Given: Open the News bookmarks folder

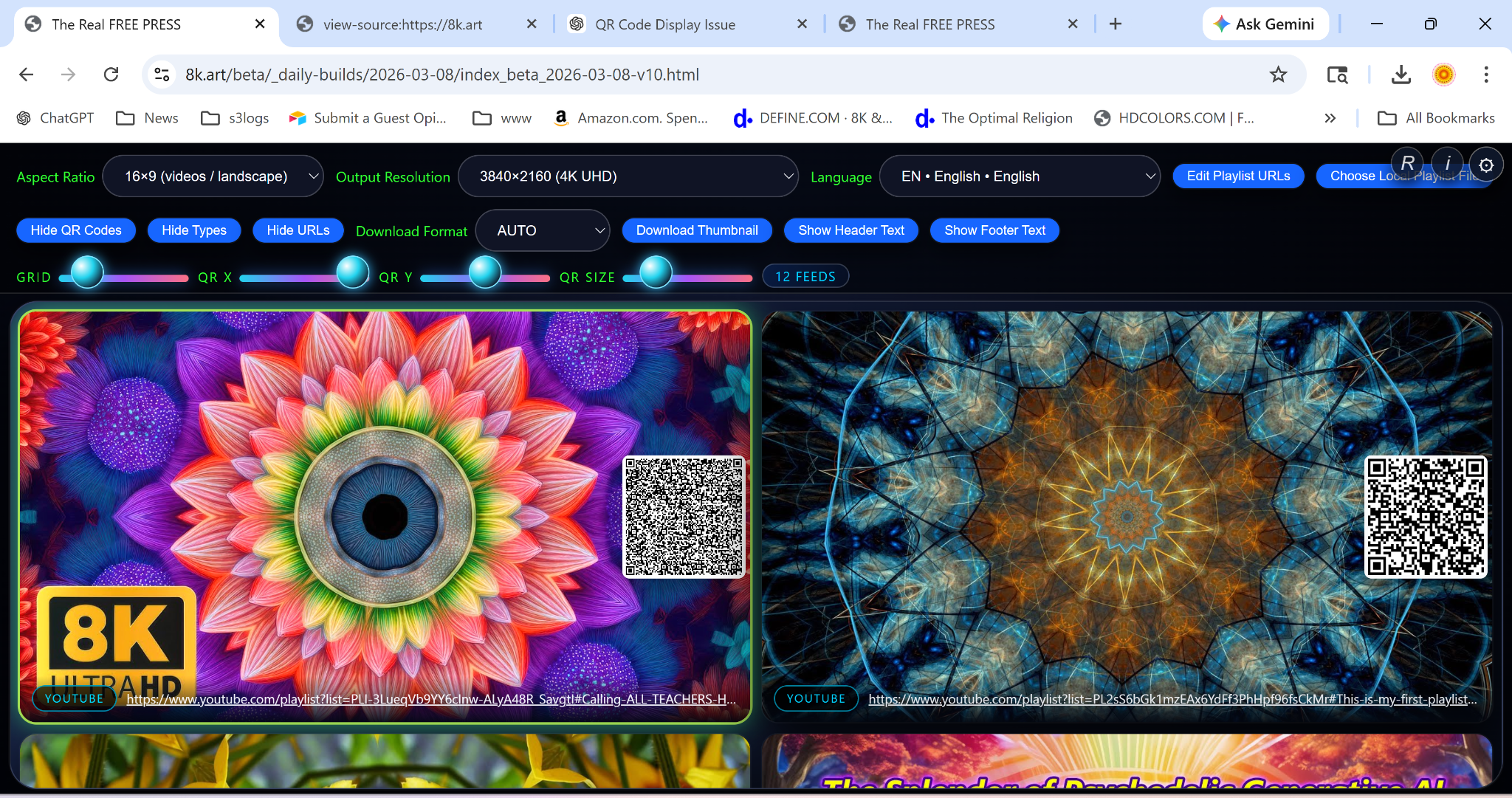Looking at the screenshot, I should 148,118.
